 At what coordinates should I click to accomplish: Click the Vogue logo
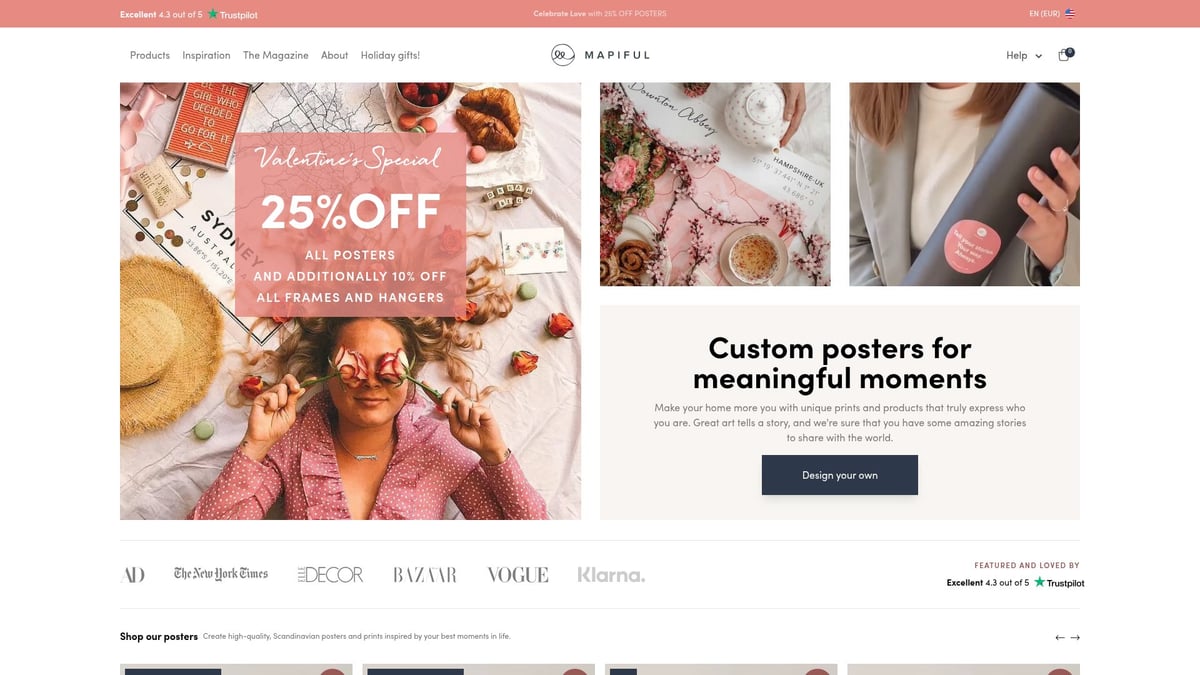pos(518,575)
